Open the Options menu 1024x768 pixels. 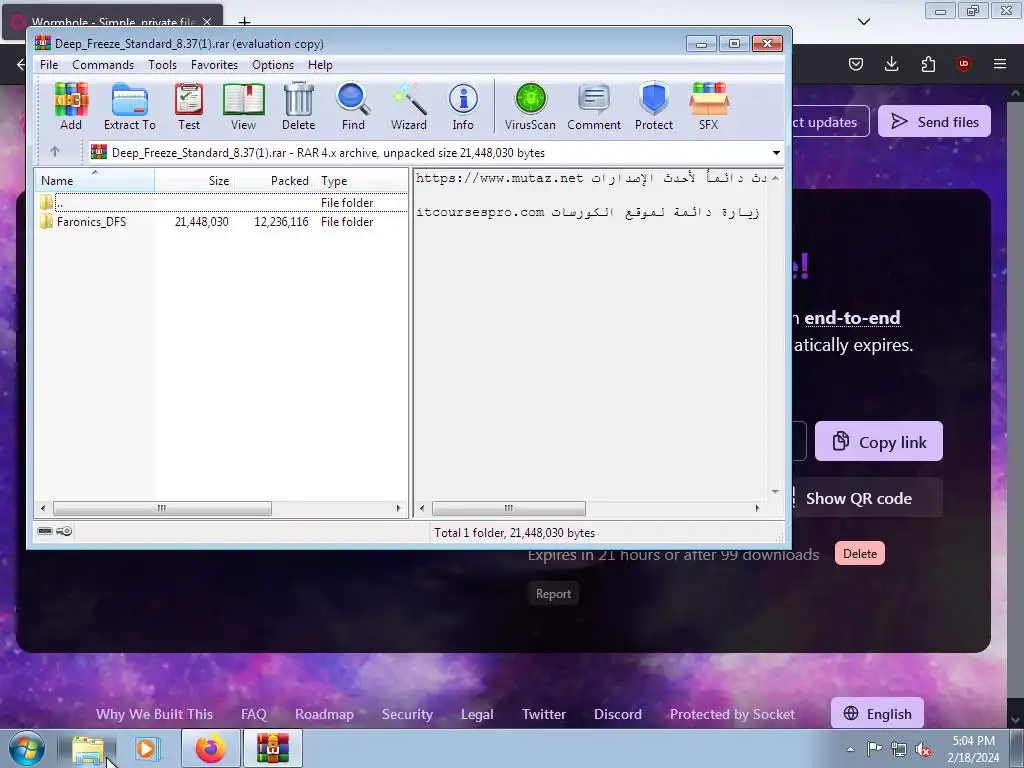[x=273, y=65]
